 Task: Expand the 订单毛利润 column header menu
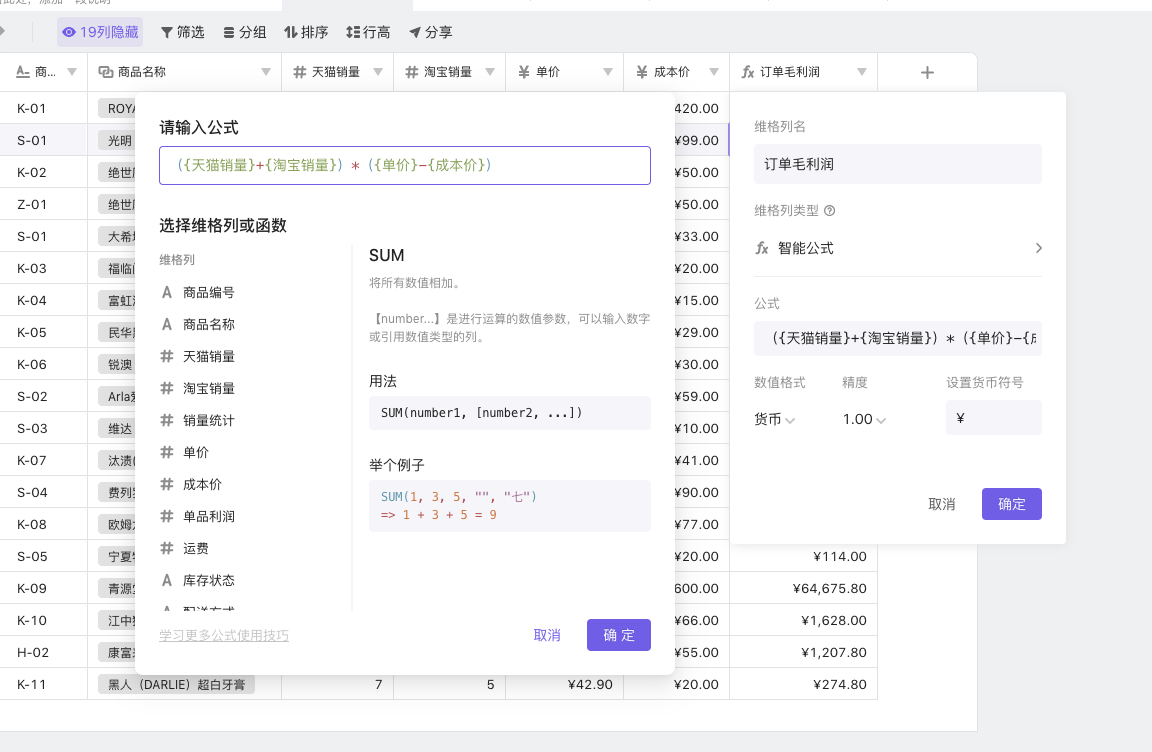tap(862, 72)
